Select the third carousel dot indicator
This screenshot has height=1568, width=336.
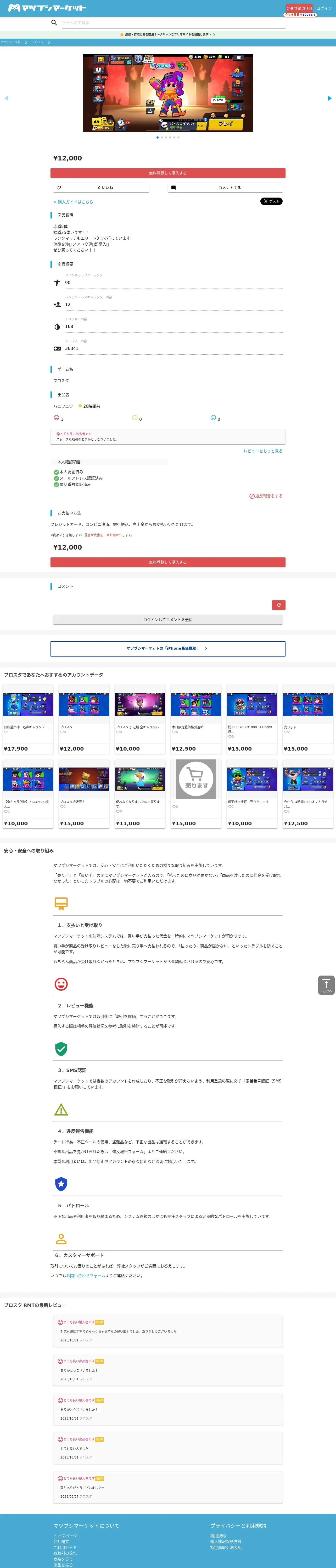[166, 137]
